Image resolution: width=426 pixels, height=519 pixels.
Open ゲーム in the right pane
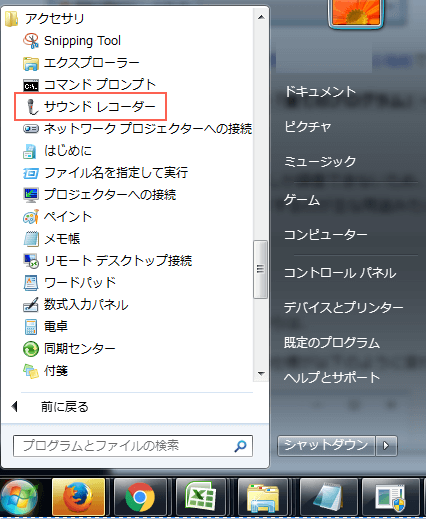coord(302,200)
